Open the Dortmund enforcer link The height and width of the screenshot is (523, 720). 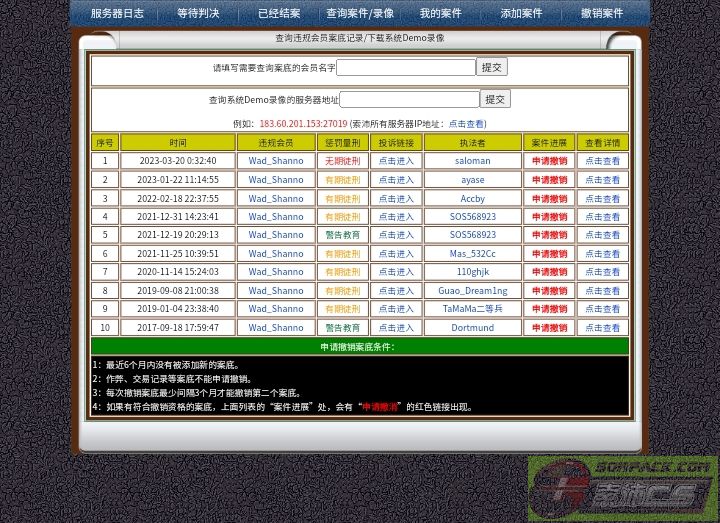click(472, 328)
